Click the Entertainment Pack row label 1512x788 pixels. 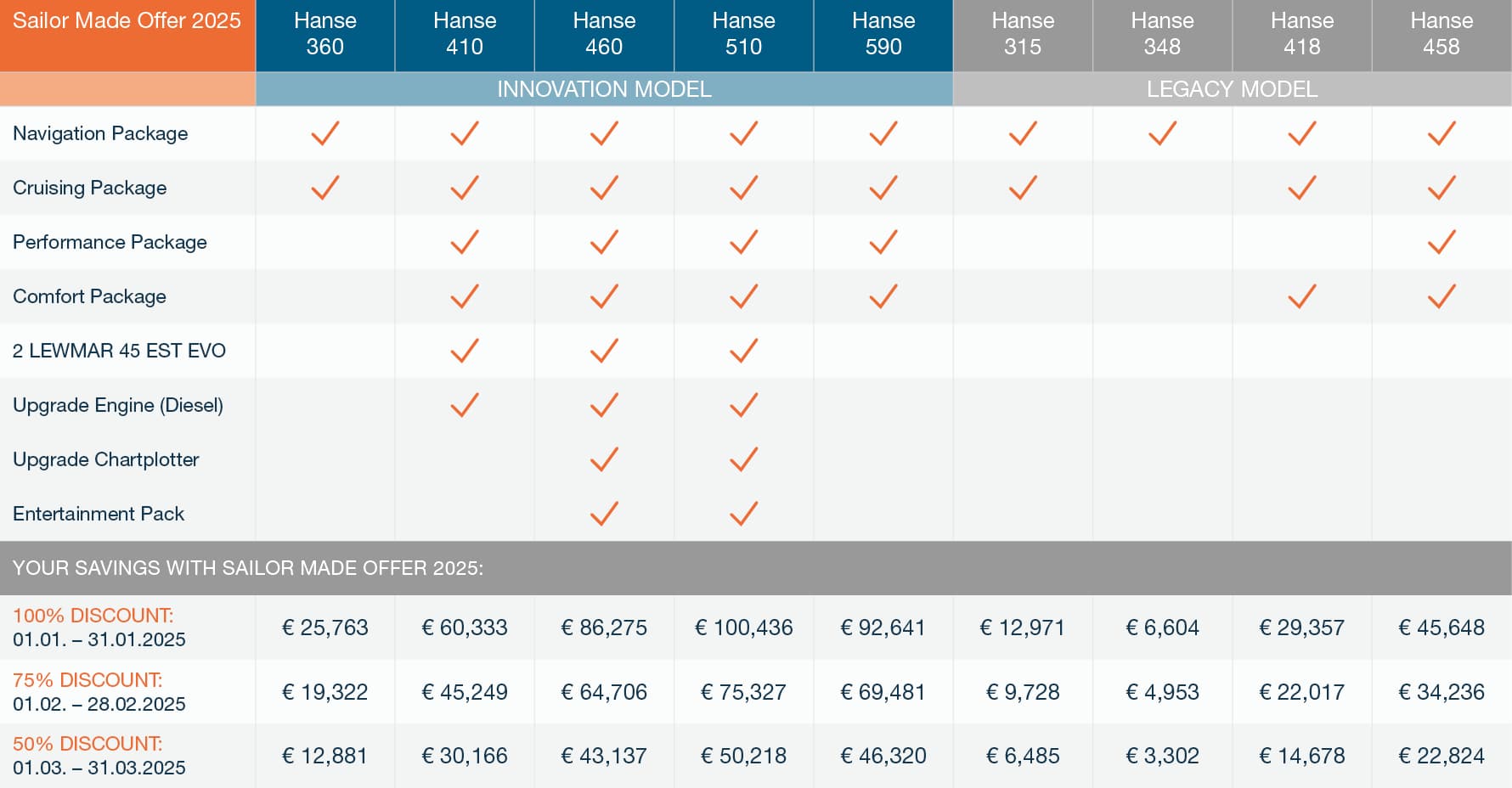99,514
